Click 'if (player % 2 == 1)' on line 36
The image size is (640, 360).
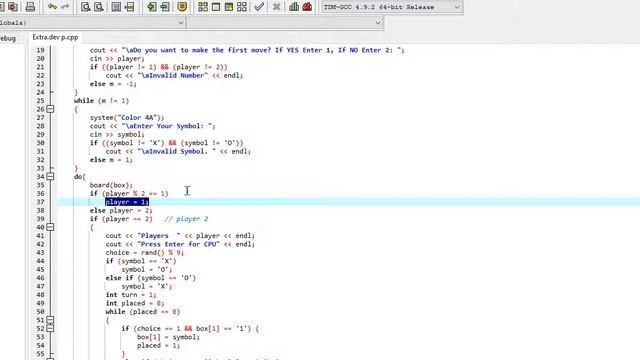[129, 193]
